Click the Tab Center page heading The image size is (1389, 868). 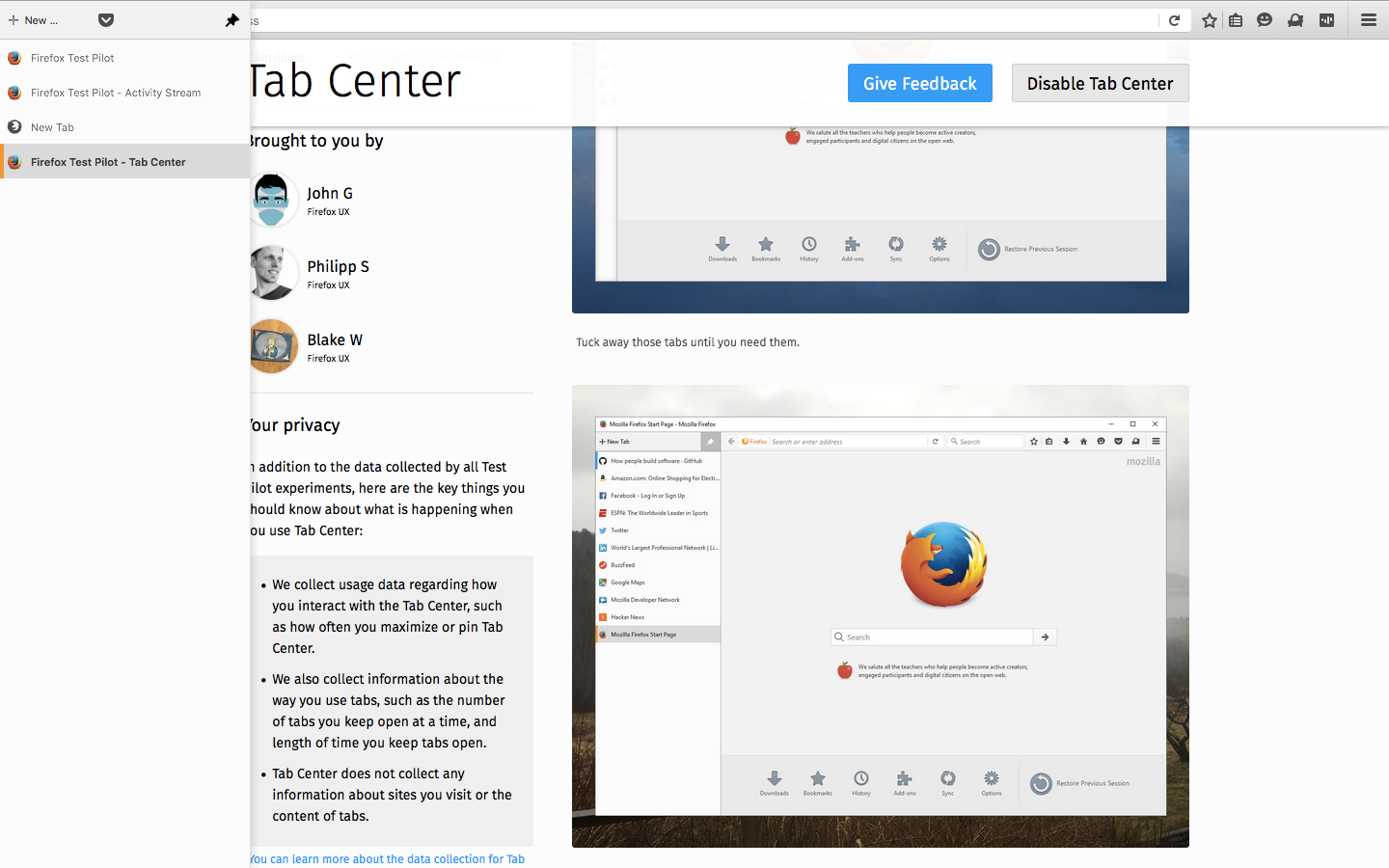tap(355, 81)
